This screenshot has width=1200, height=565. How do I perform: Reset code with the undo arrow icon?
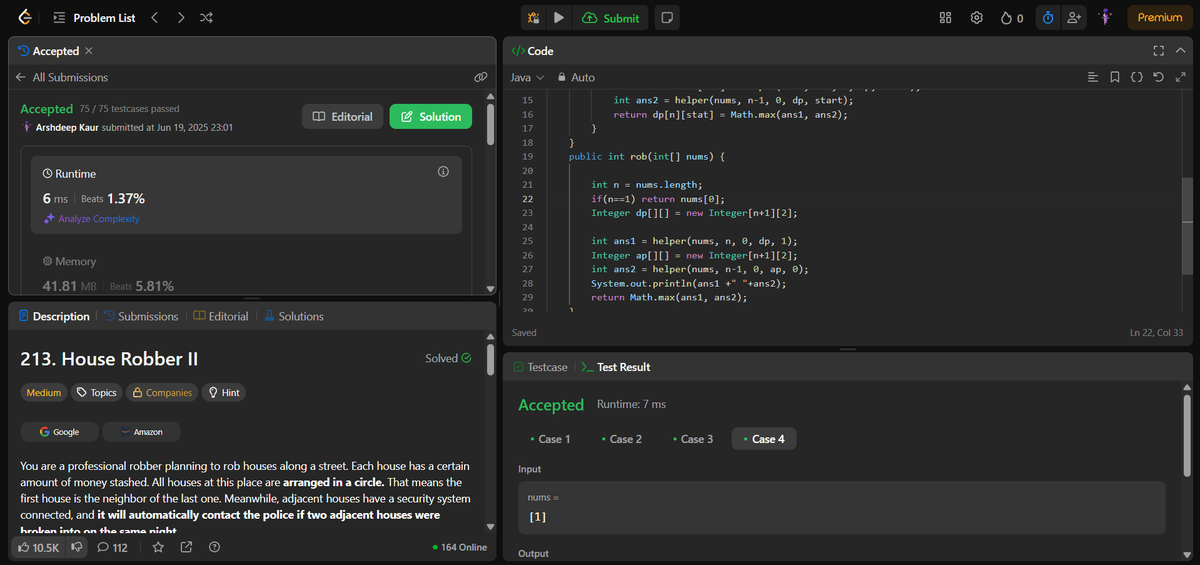click(1159, 77)
